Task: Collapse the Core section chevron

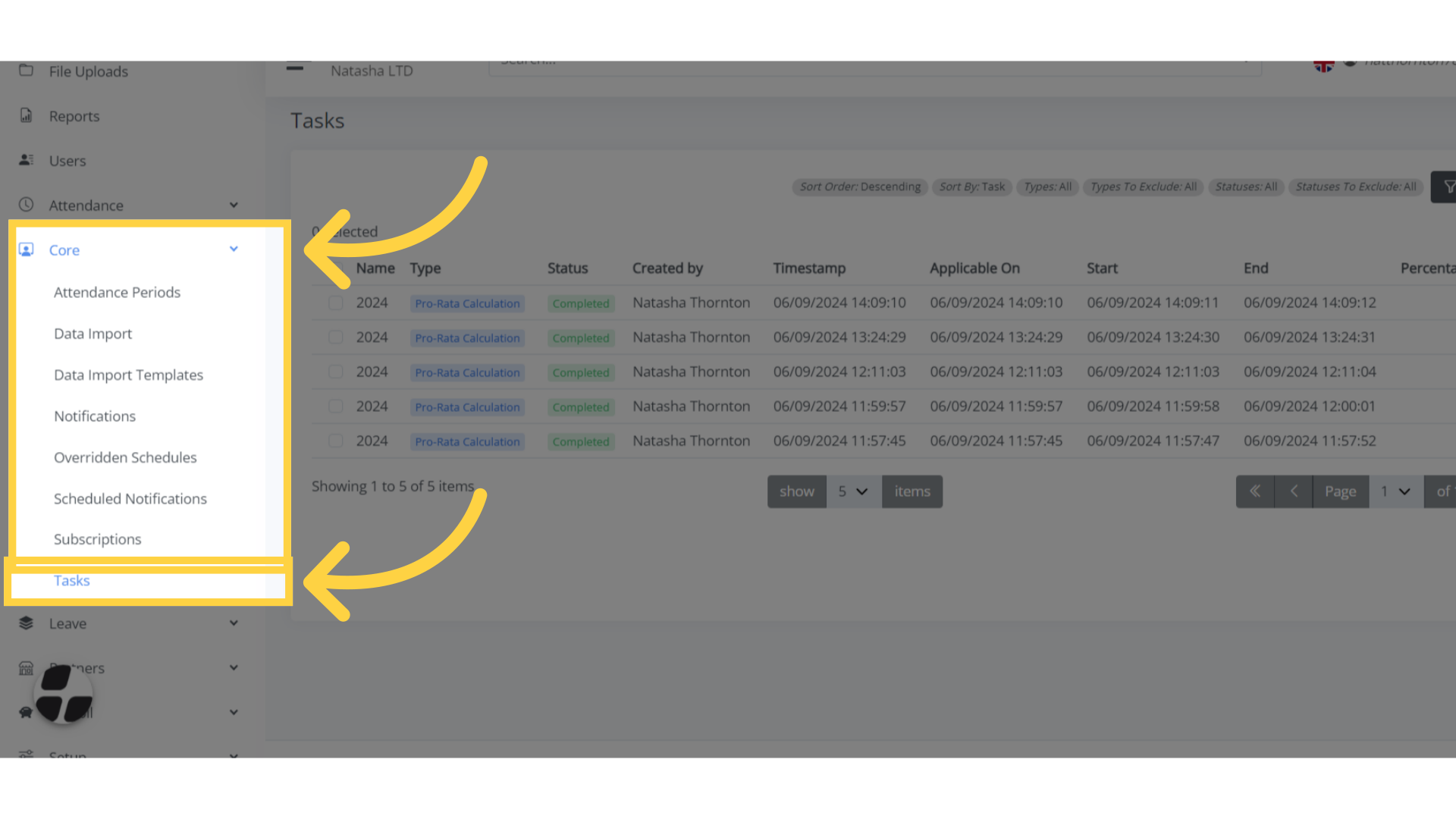Action: (x=234, y=249)
